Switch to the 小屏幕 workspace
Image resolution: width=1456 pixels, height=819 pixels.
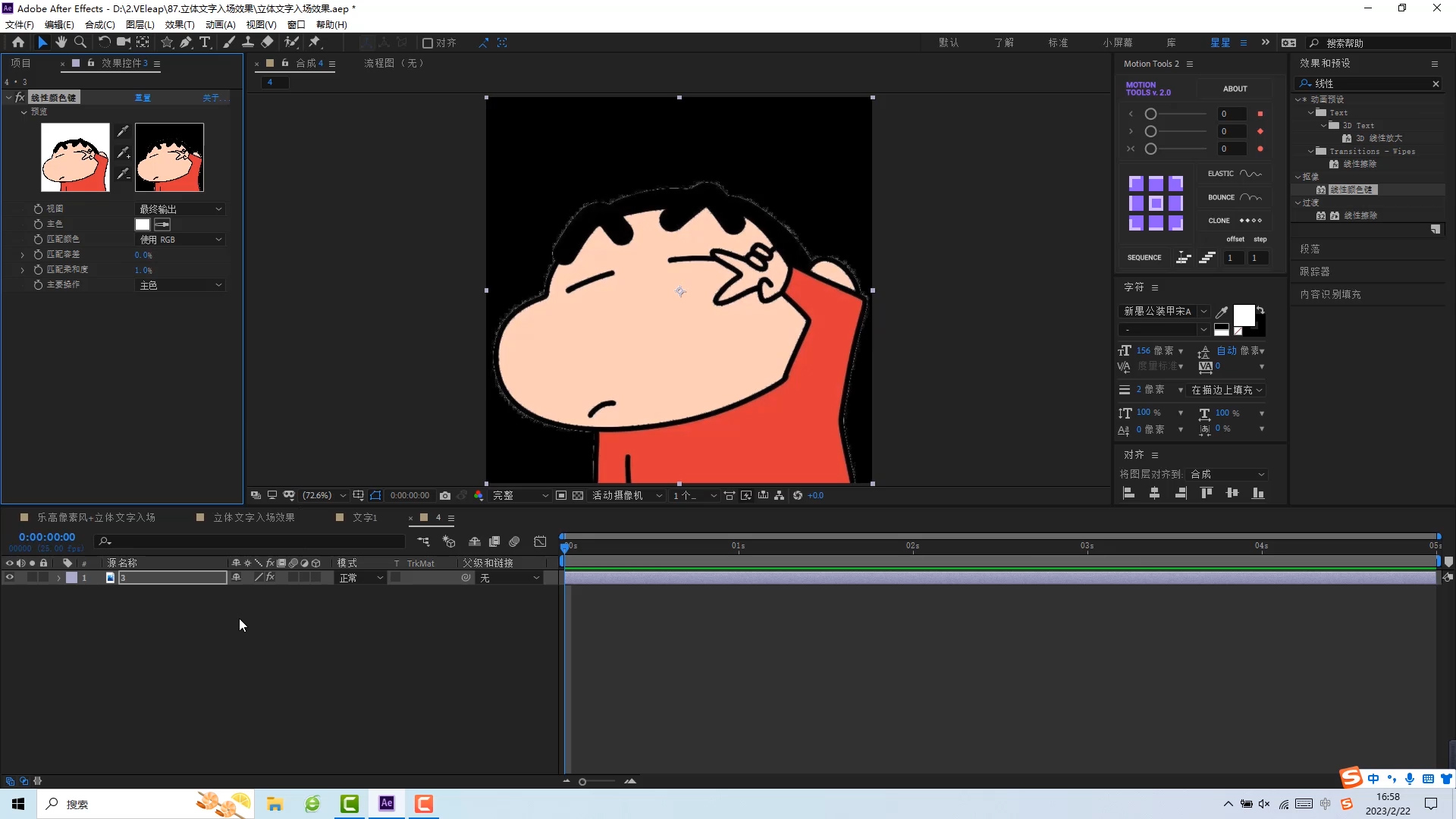pos(1118,42)
